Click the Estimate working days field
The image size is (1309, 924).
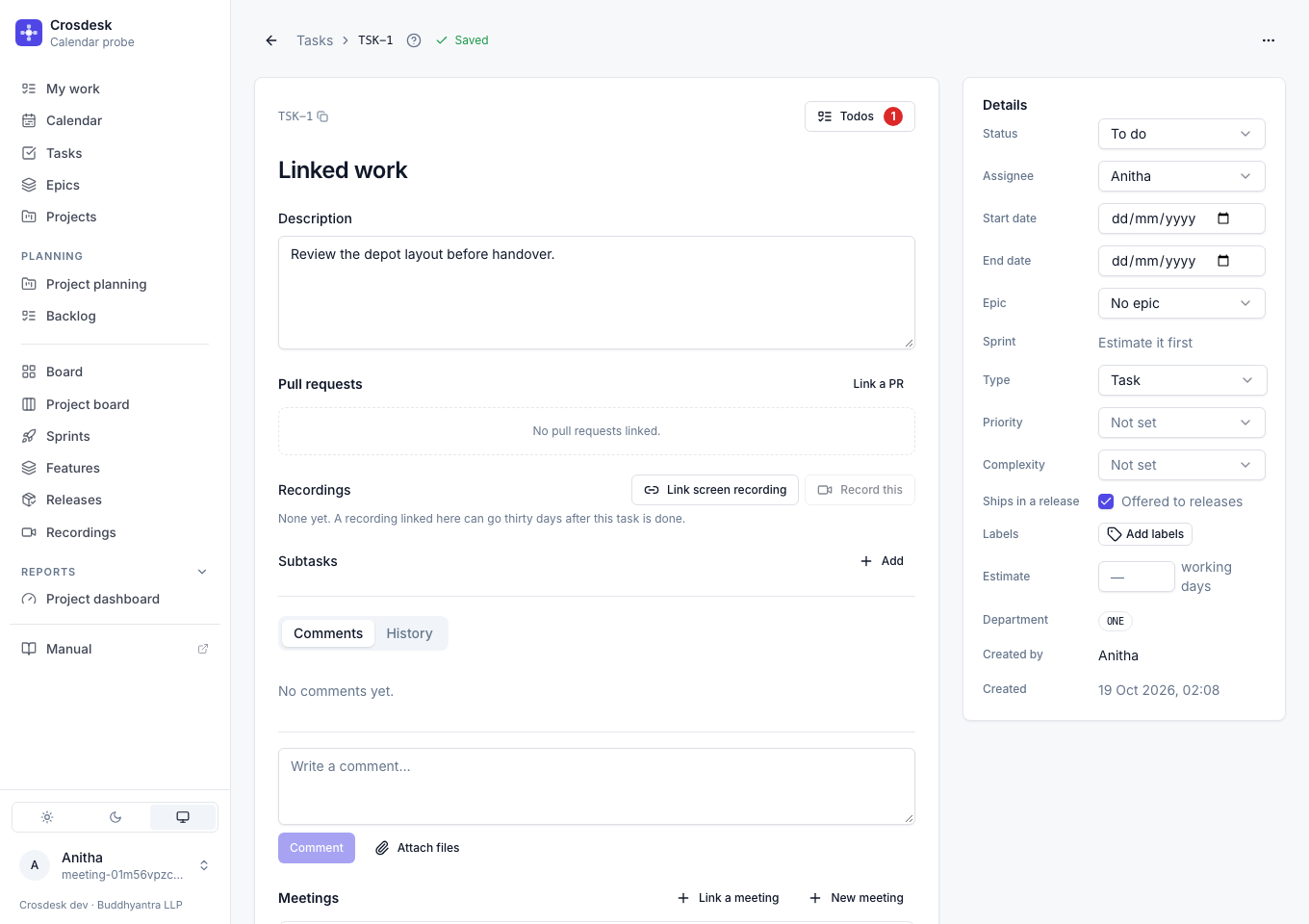click(x=1137, y=577)
